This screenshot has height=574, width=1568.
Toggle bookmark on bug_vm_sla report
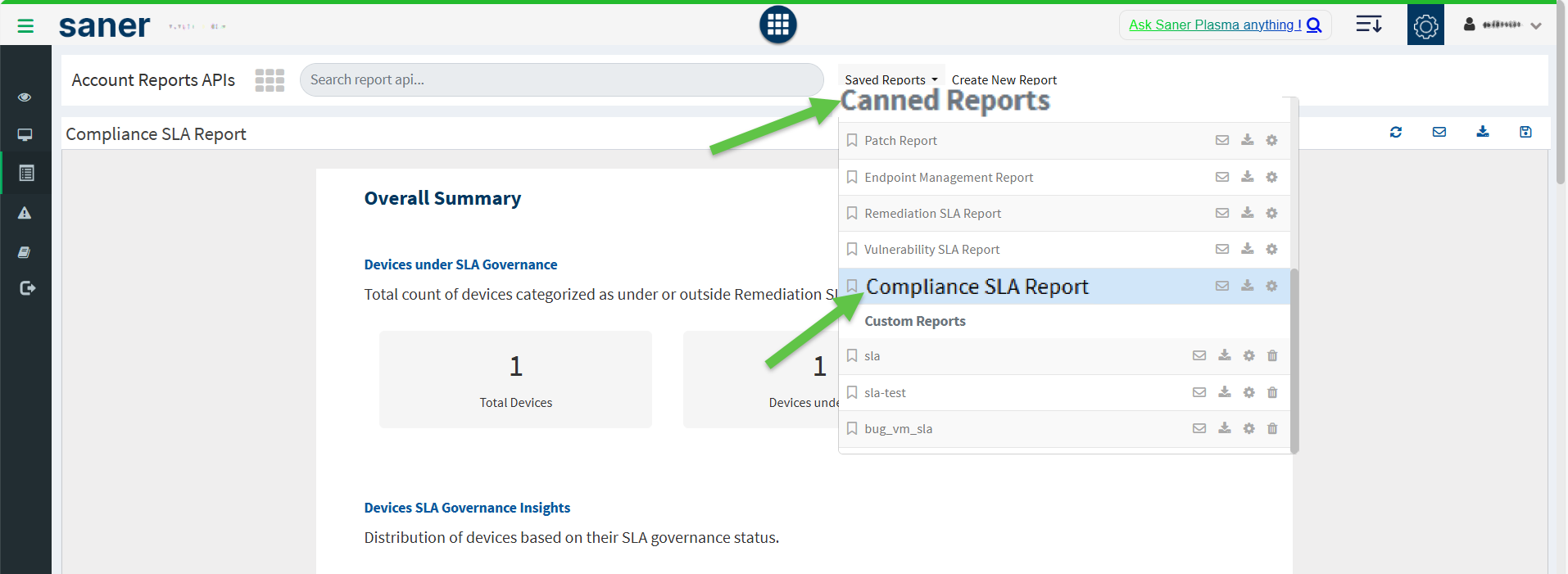(852, 428)
